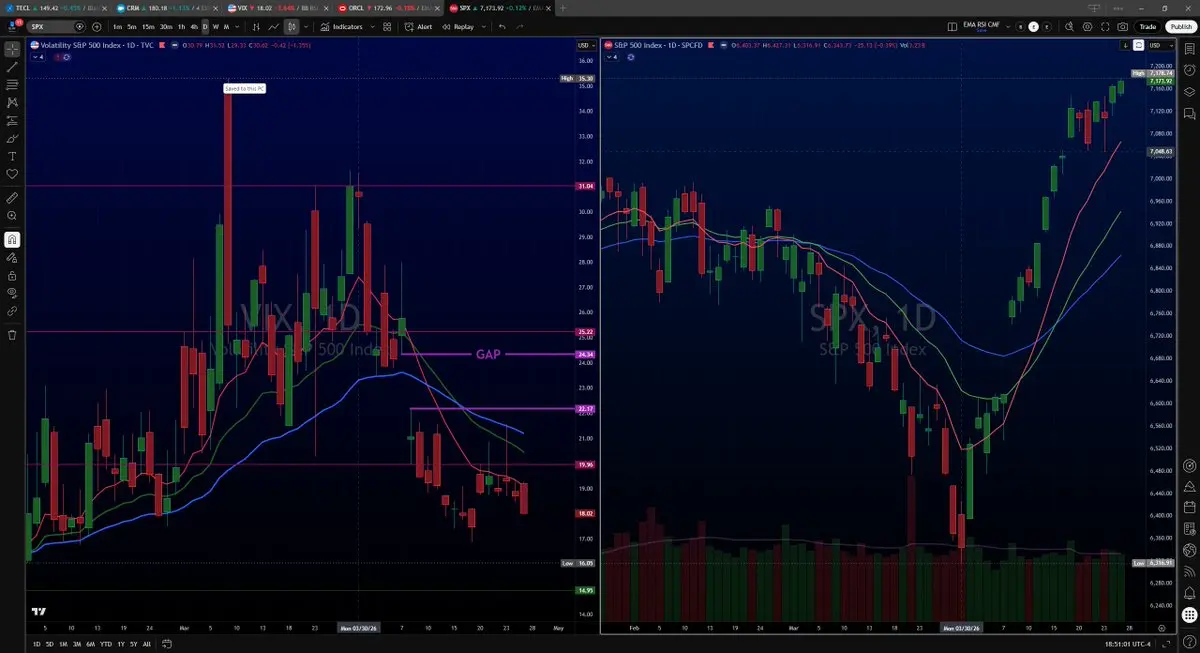Open the heart icons tool
This screenshot has width=1200, height=653.
point(12,174)
